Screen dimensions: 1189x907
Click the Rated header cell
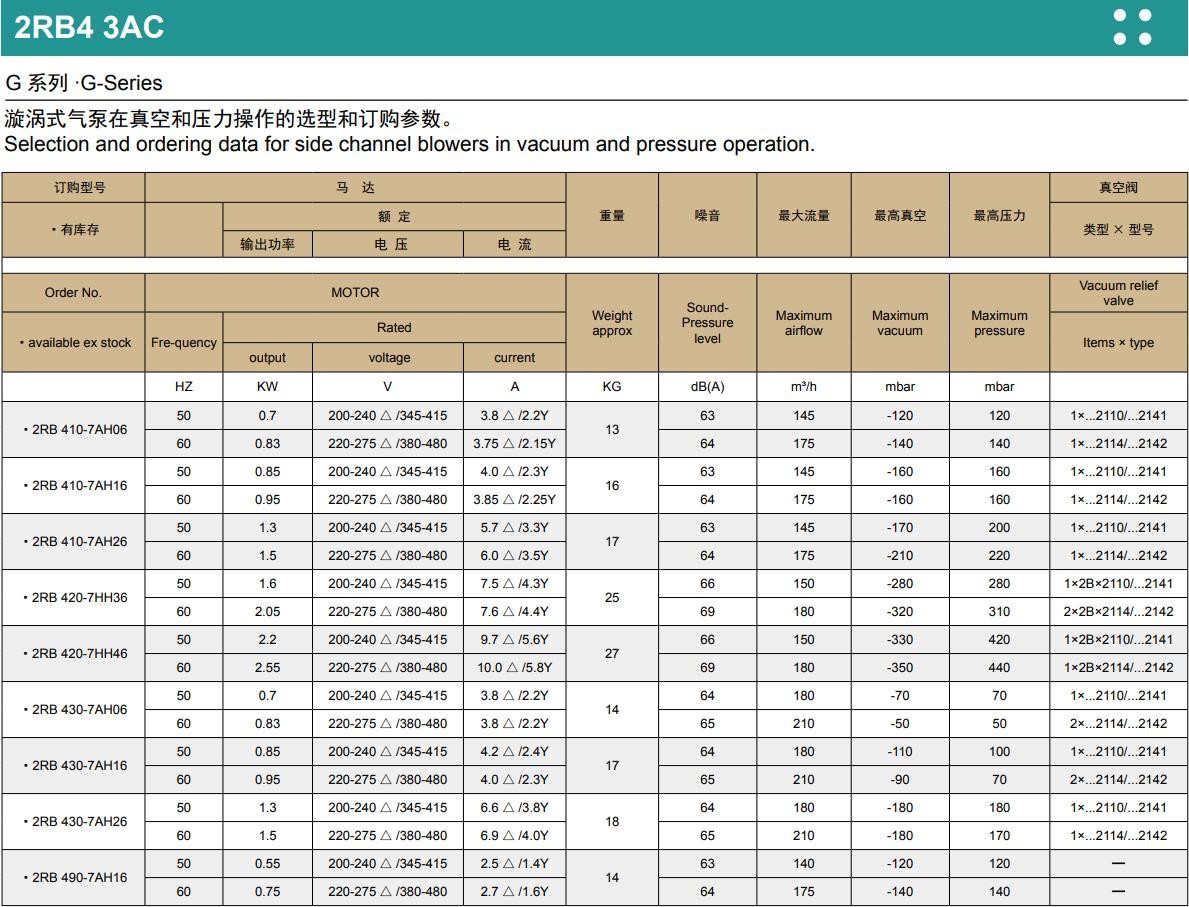[x=394, y=328]
